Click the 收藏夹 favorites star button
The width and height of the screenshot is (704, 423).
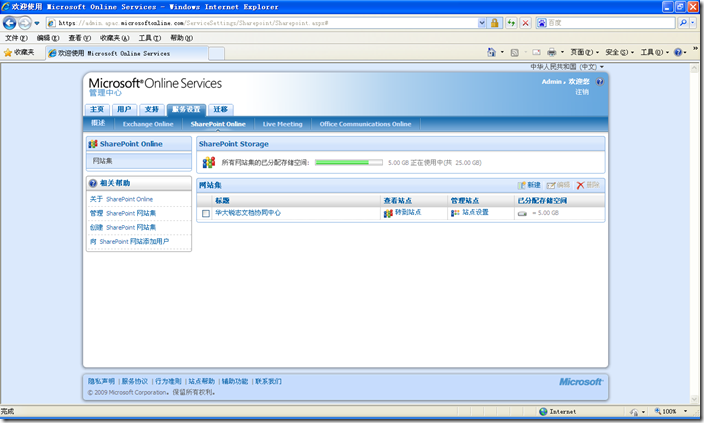(x=19, y=53)
